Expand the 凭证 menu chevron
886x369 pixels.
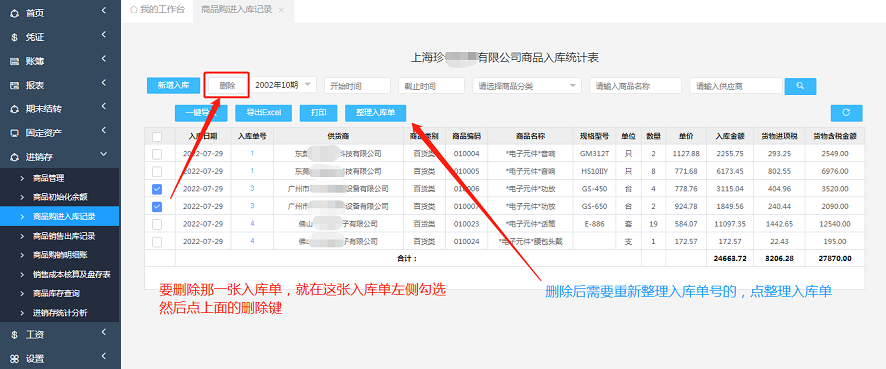coord(104,35)
